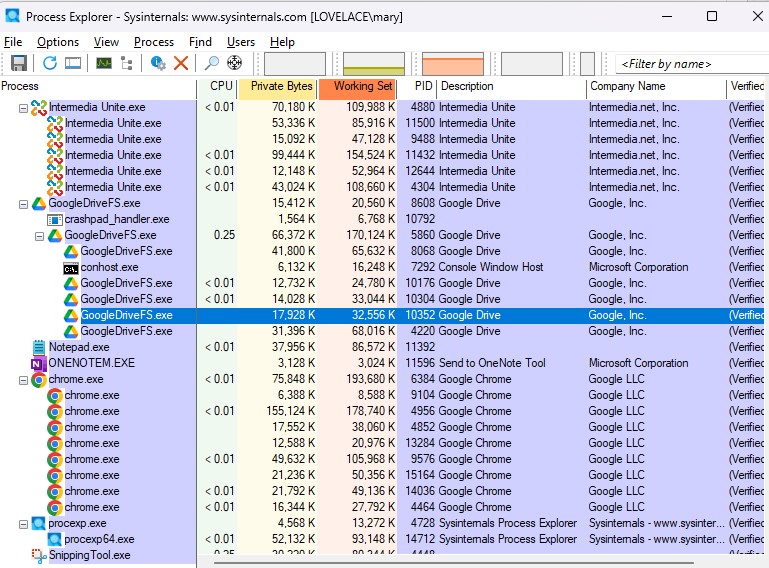
Task: Open the Options menu
Action: pyautogui.click(x=58, y=42)
